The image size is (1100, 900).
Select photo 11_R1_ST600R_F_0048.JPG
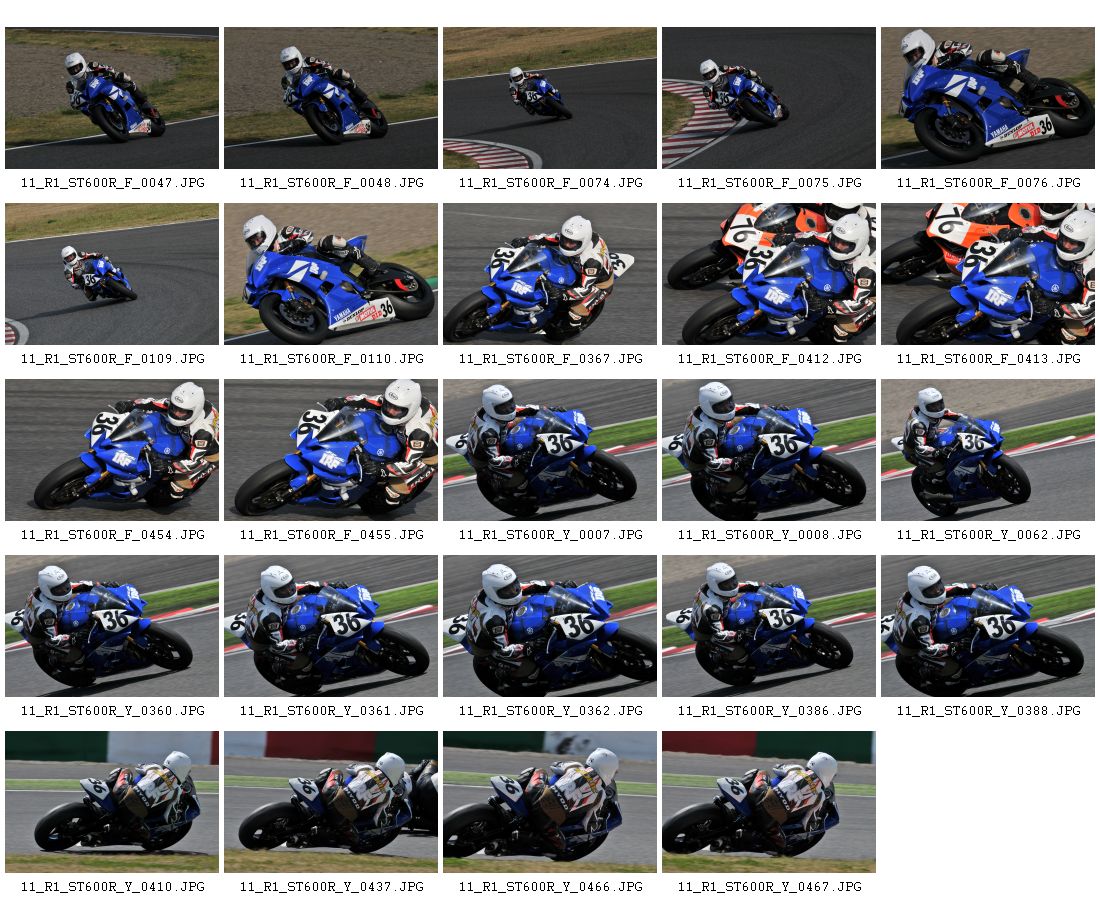click(331, 98)
